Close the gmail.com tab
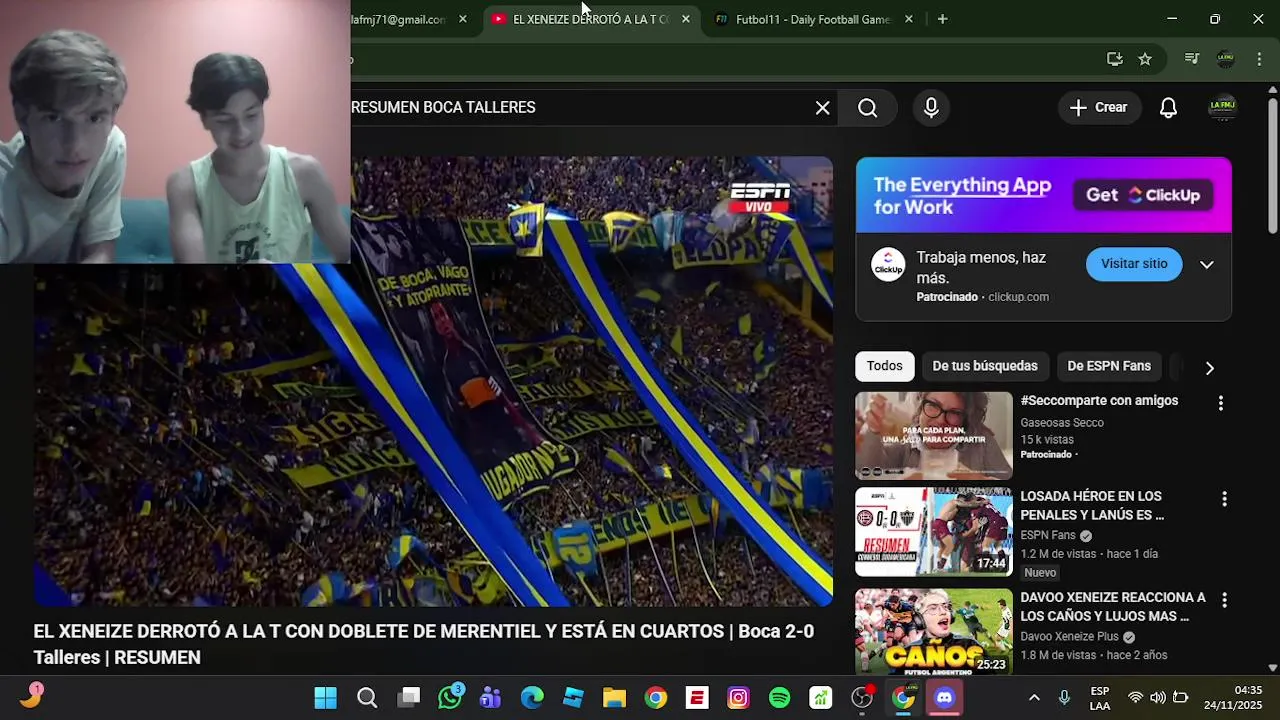The image size is (1280, 720). click(462, 19)
